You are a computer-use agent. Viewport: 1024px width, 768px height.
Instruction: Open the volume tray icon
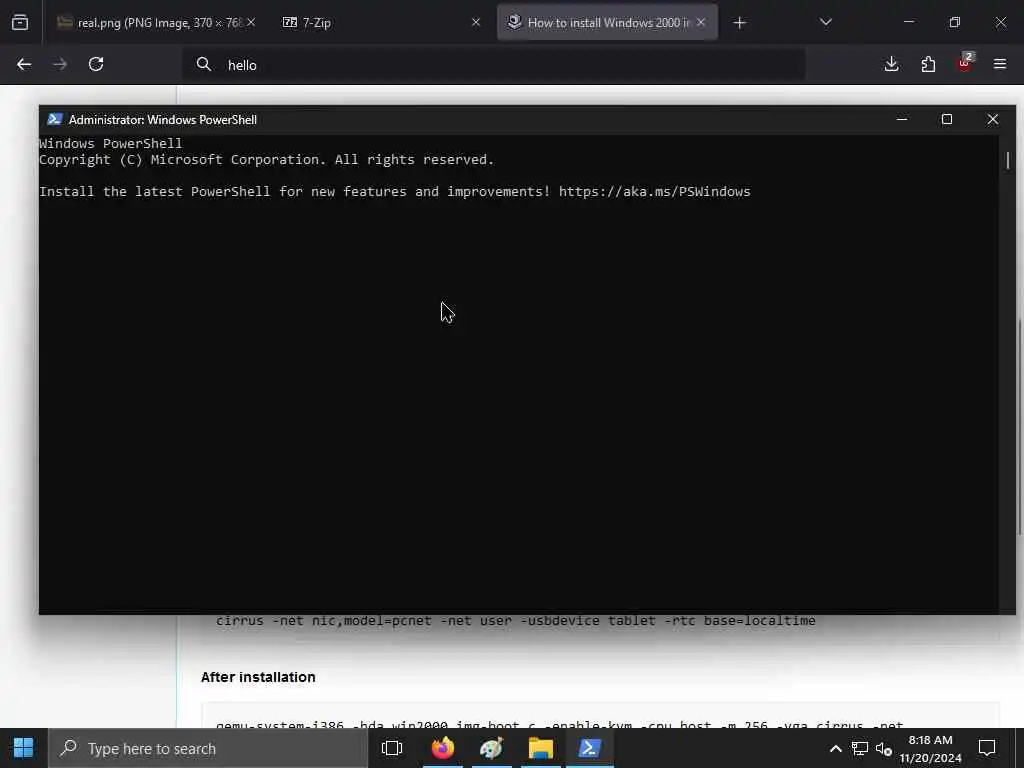pos(883,748)
